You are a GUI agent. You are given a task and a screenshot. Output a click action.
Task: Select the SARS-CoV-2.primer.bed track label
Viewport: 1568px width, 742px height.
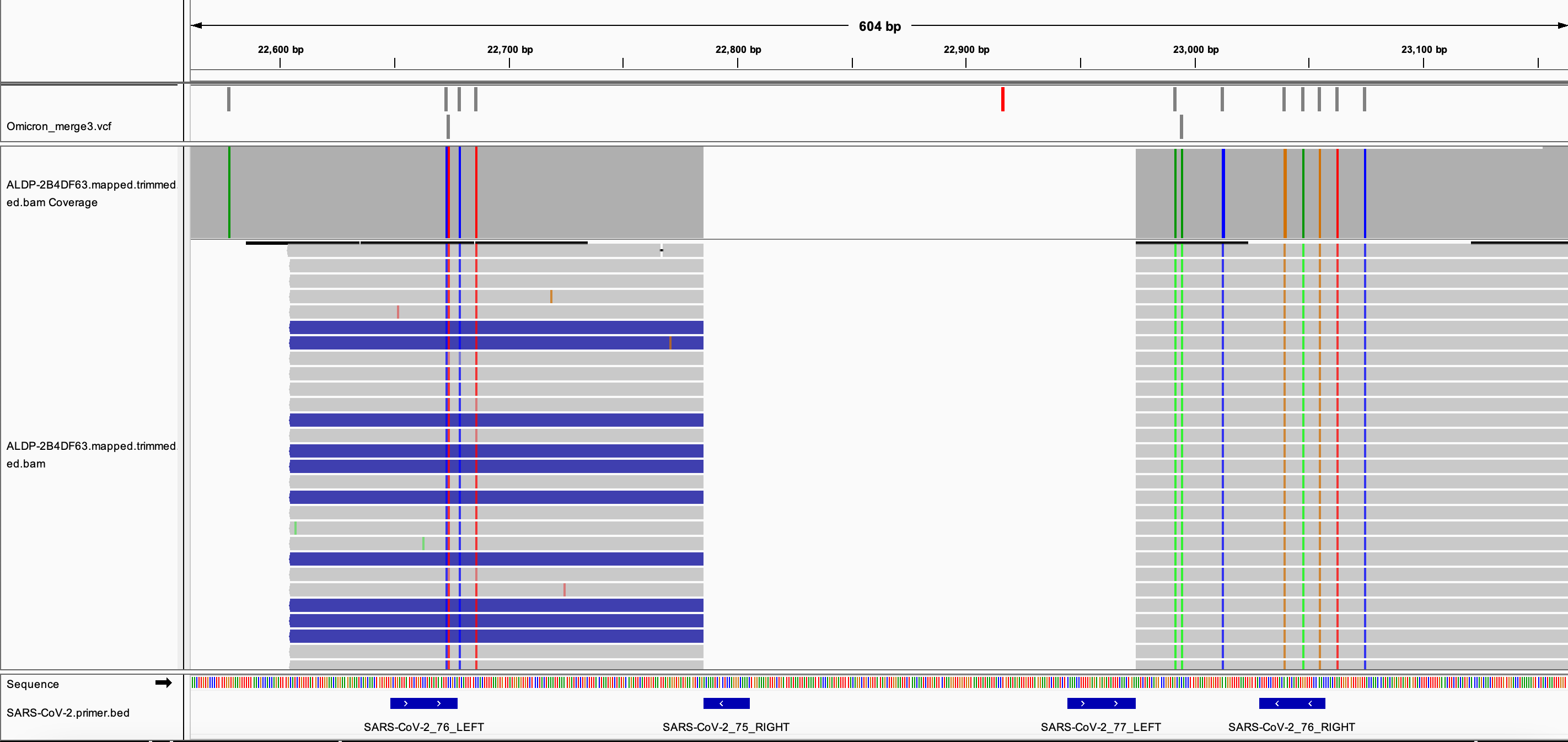(68, 712)
